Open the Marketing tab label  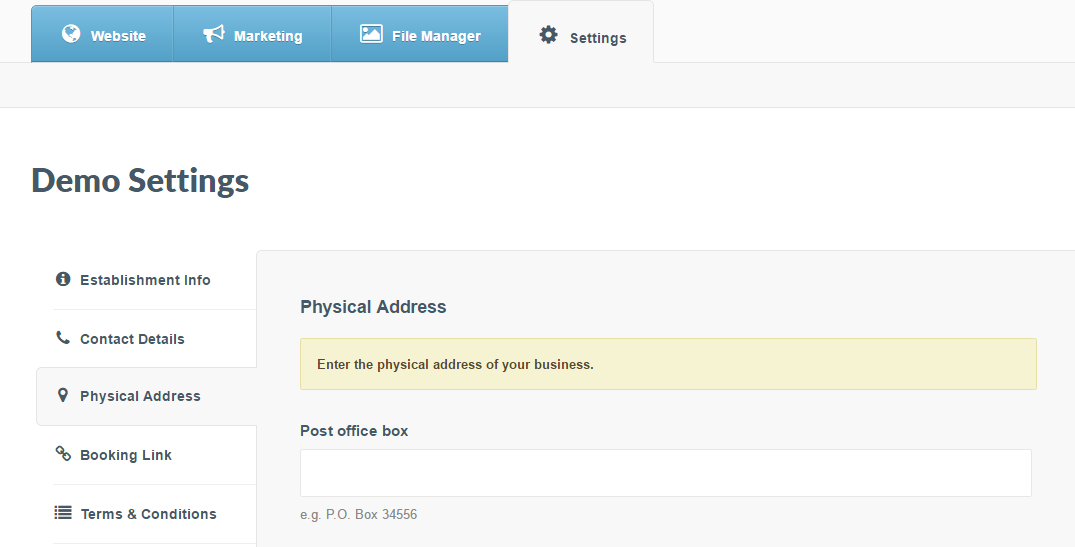[268, 36]
